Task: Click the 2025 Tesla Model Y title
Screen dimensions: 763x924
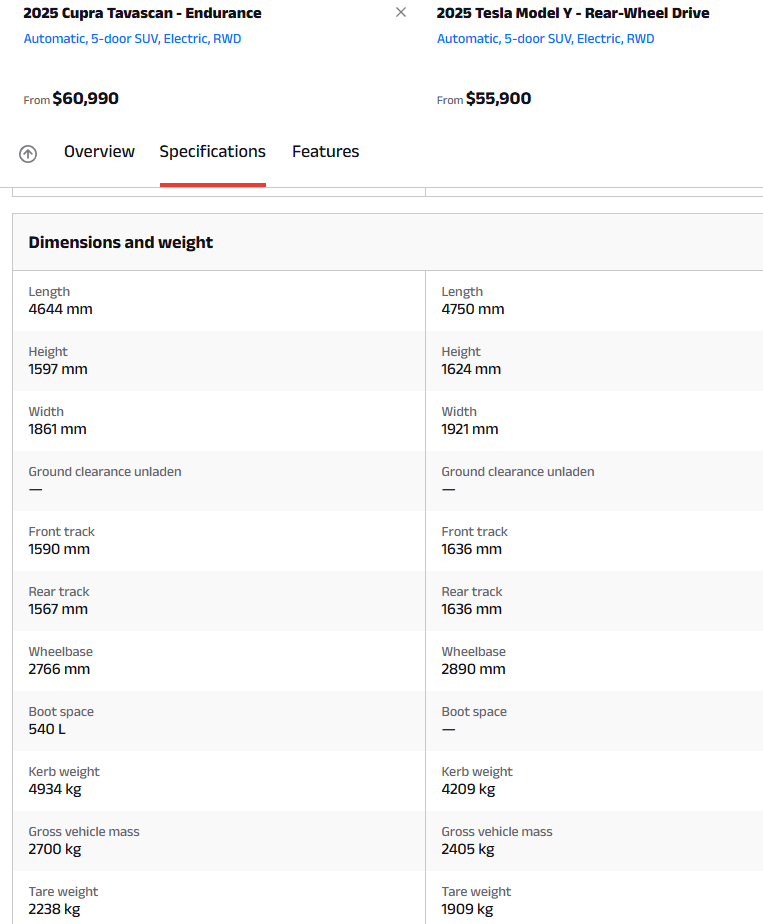Action: click(x=573, y=13)
